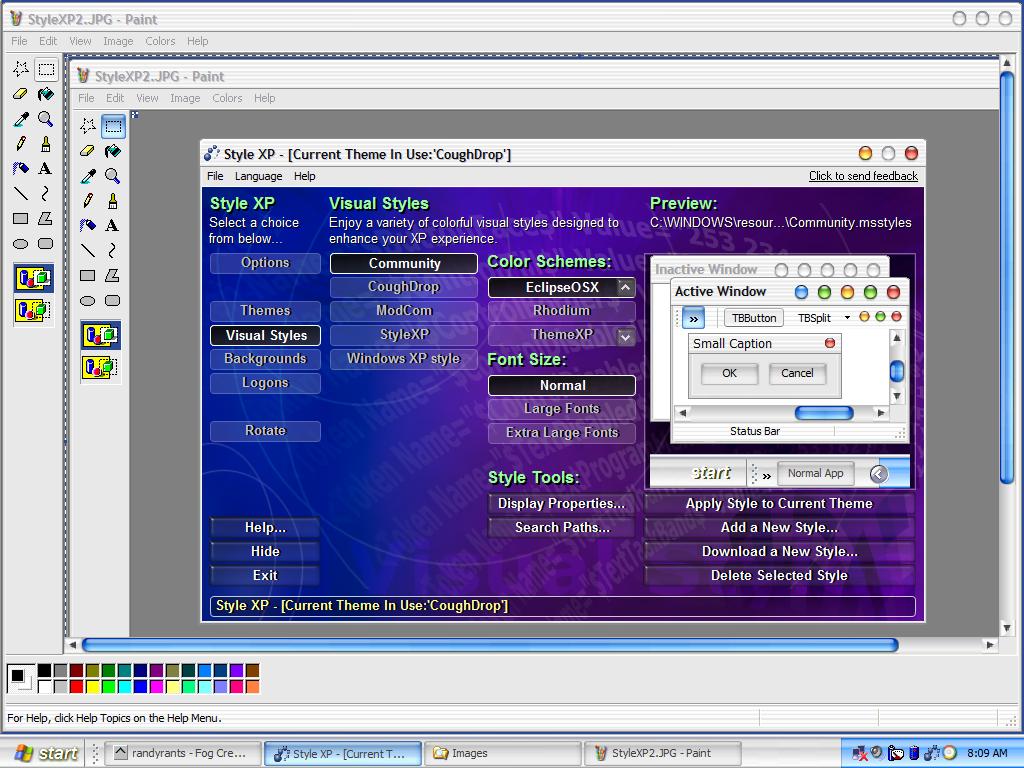Image resolution: width=1024 pixels, height=768 pixels.
Task: Click the outer canvas scroll-down arrow
Action: point(1006,628)
